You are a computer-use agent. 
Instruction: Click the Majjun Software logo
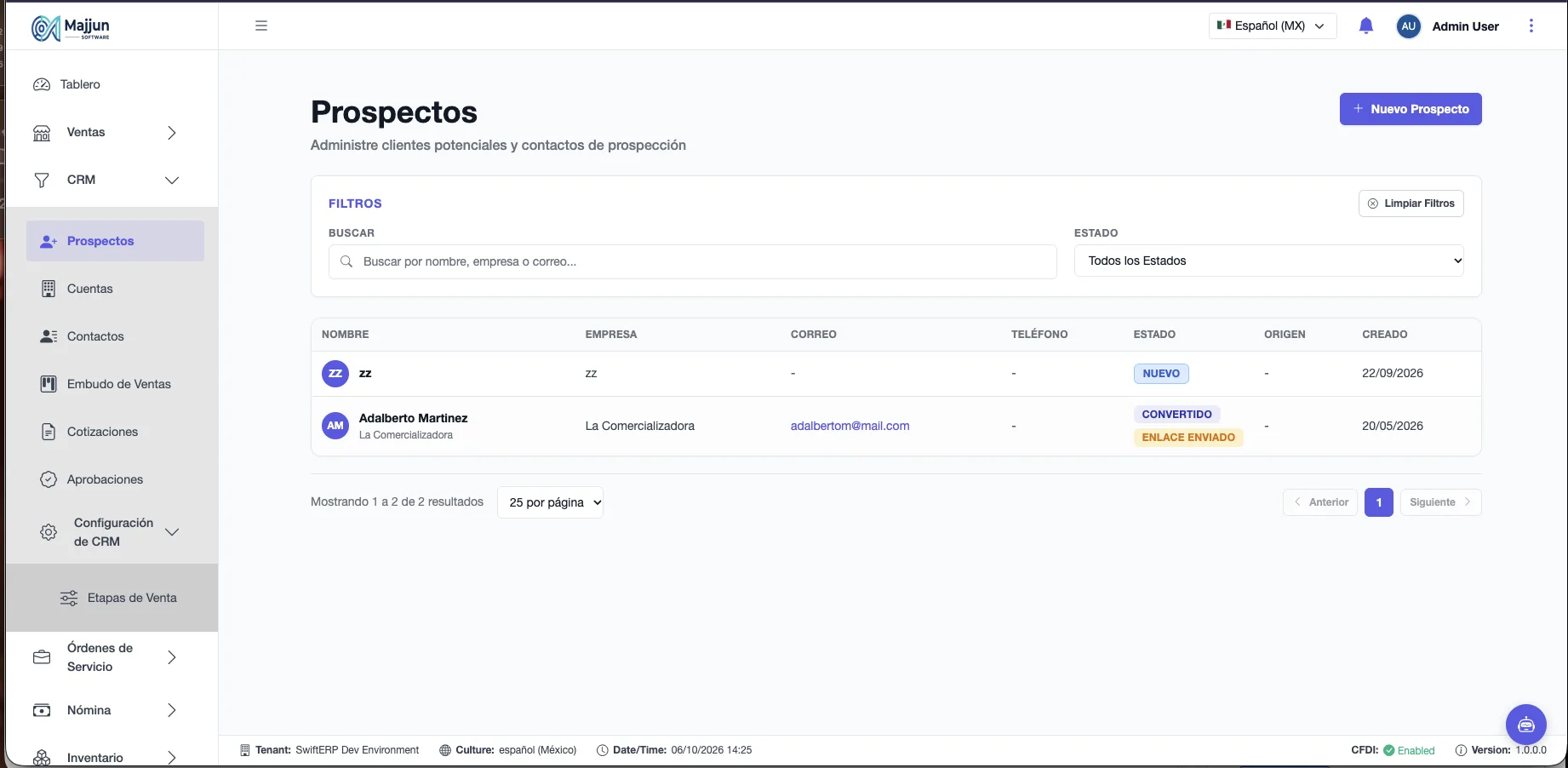pyautogui.click(x=71, y=28)
